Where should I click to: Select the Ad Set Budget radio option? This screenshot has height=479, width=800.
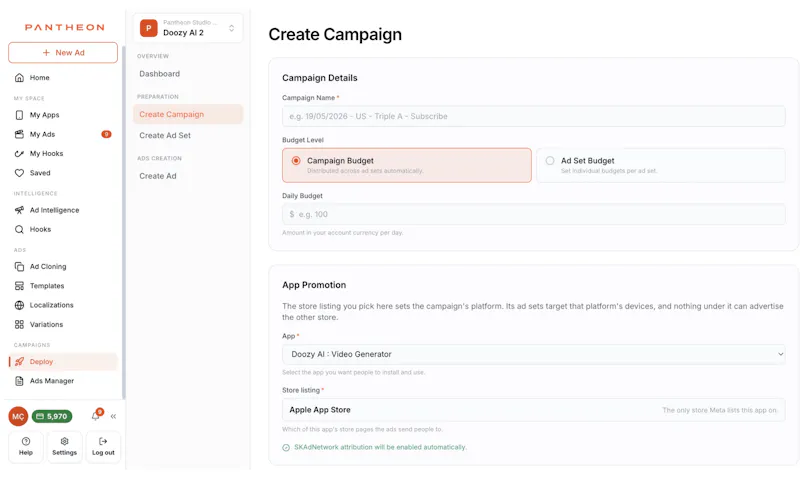[x=661, y=165]
